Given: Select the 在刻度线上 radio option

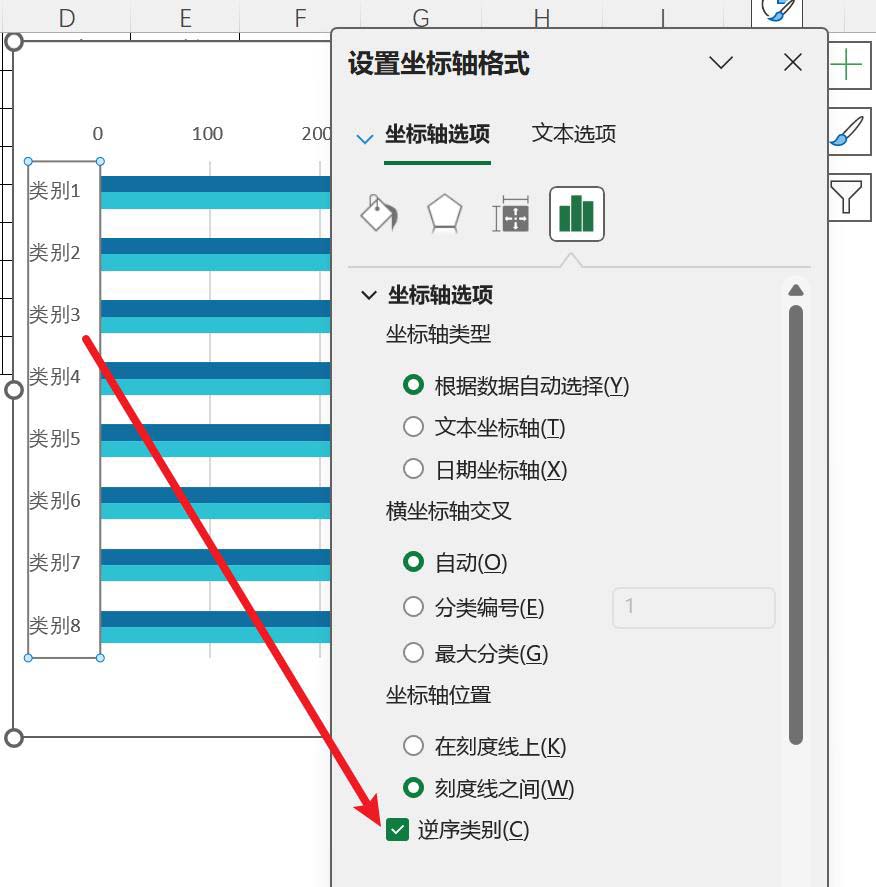Looking at the screenshot, I should coord(413,746).
